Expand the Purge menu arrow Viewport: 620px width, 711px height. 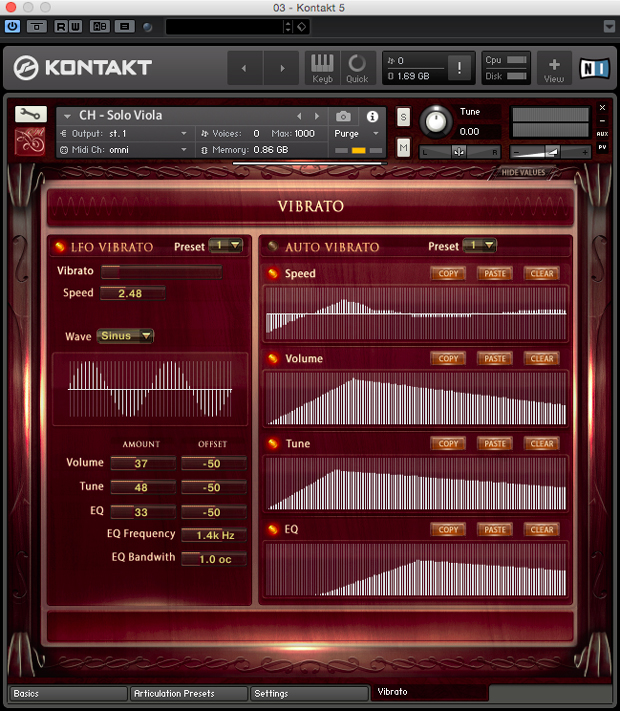point(376,134)
